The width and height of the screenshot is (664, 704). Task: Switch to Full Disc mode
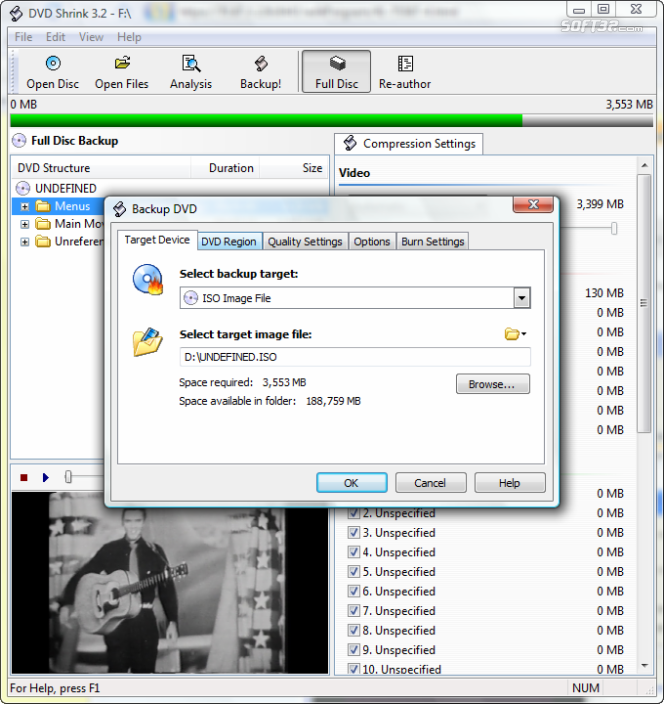click(336, 72)
